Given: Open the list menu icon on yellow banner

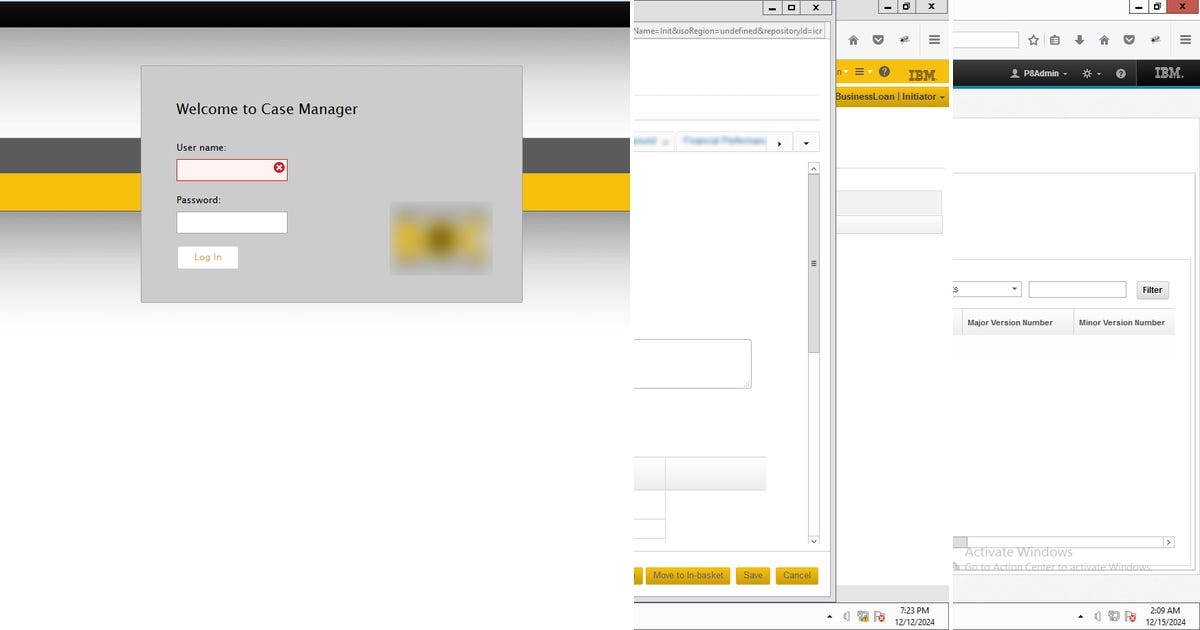Looking at the screenshot, I should 862,72.
